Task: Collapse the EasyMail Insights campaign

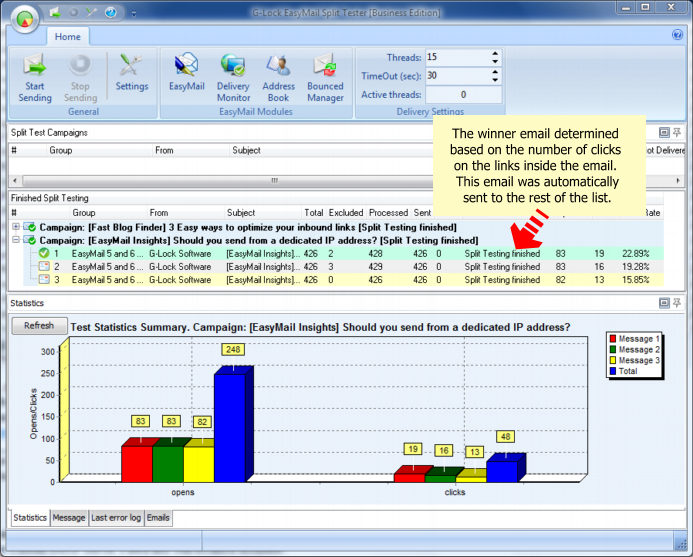Action: pyautogui.click(x=16, y=240)
